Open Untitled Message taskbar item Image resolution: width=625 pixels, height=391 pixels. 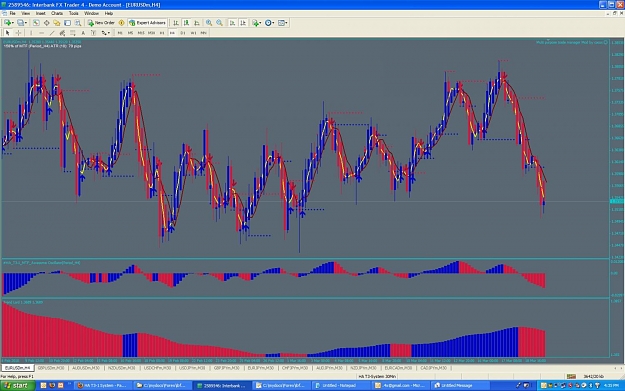[x=459, y=385]
